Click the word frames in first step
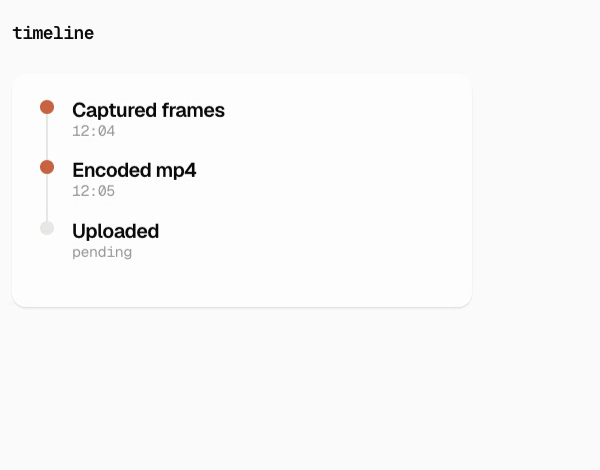 click(193, 110)
